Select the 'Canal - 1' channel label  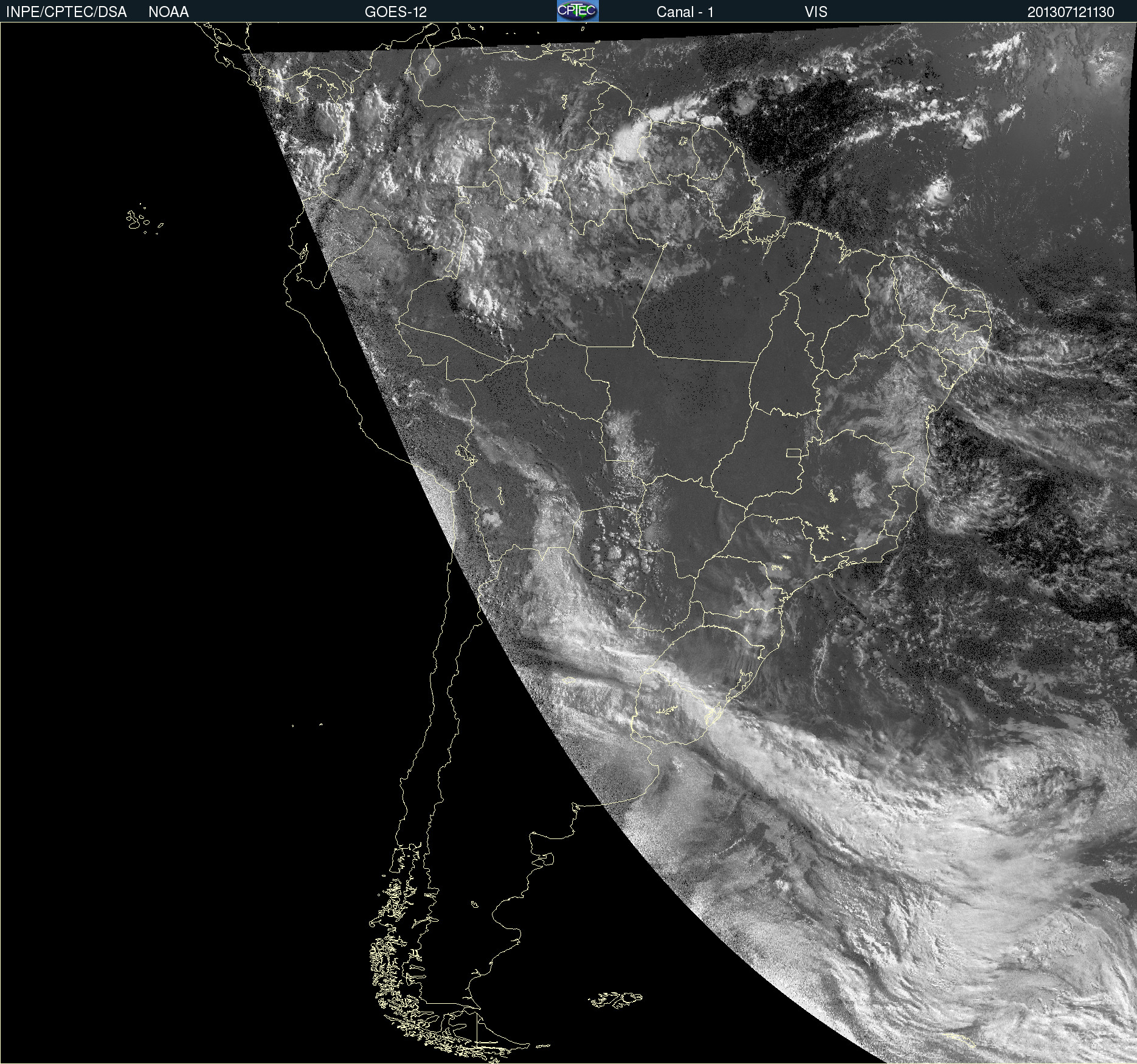point(685,12)
